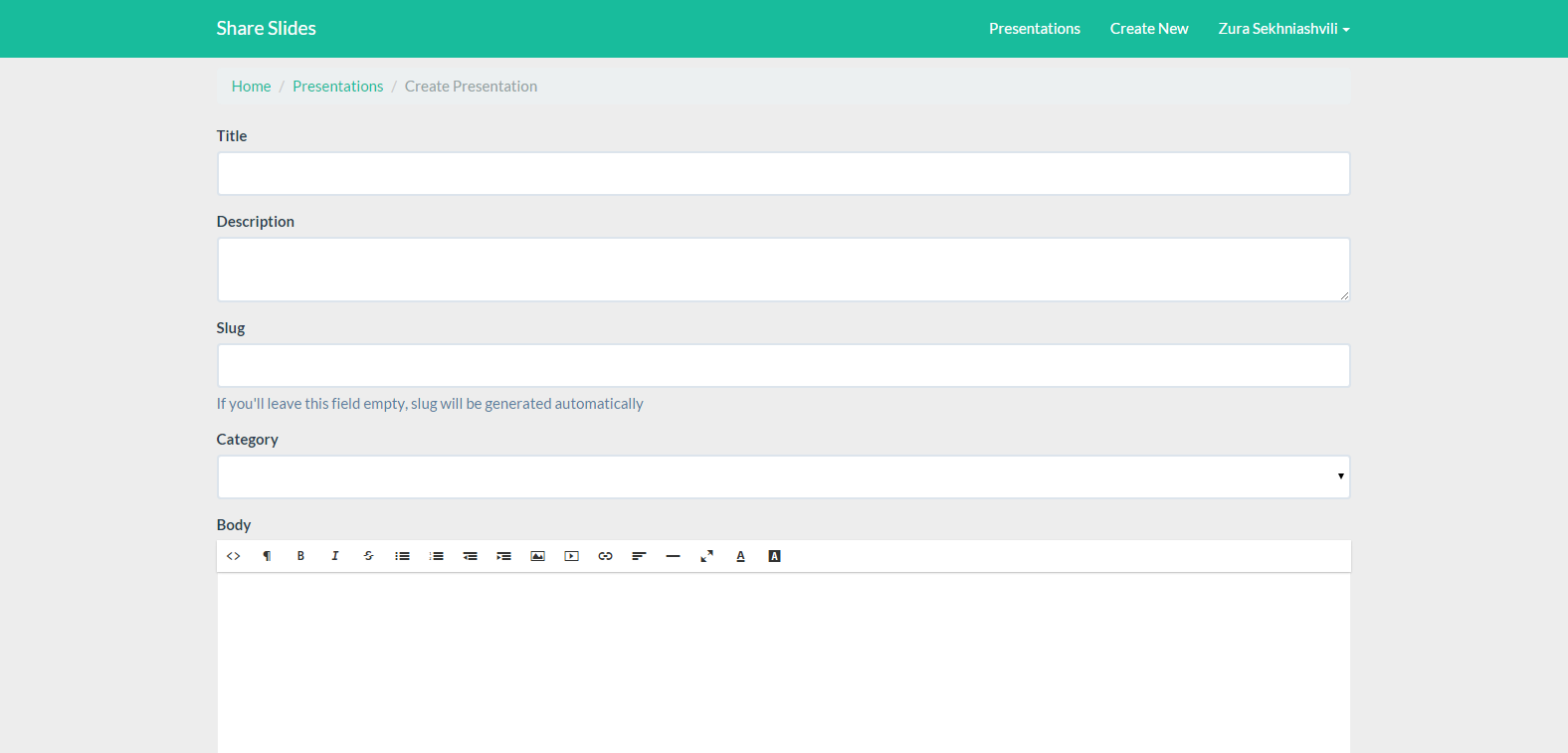Viewport: 1568px width, 753px height.
Task: Apply strikethrough formatting
Action: point(368,556)
